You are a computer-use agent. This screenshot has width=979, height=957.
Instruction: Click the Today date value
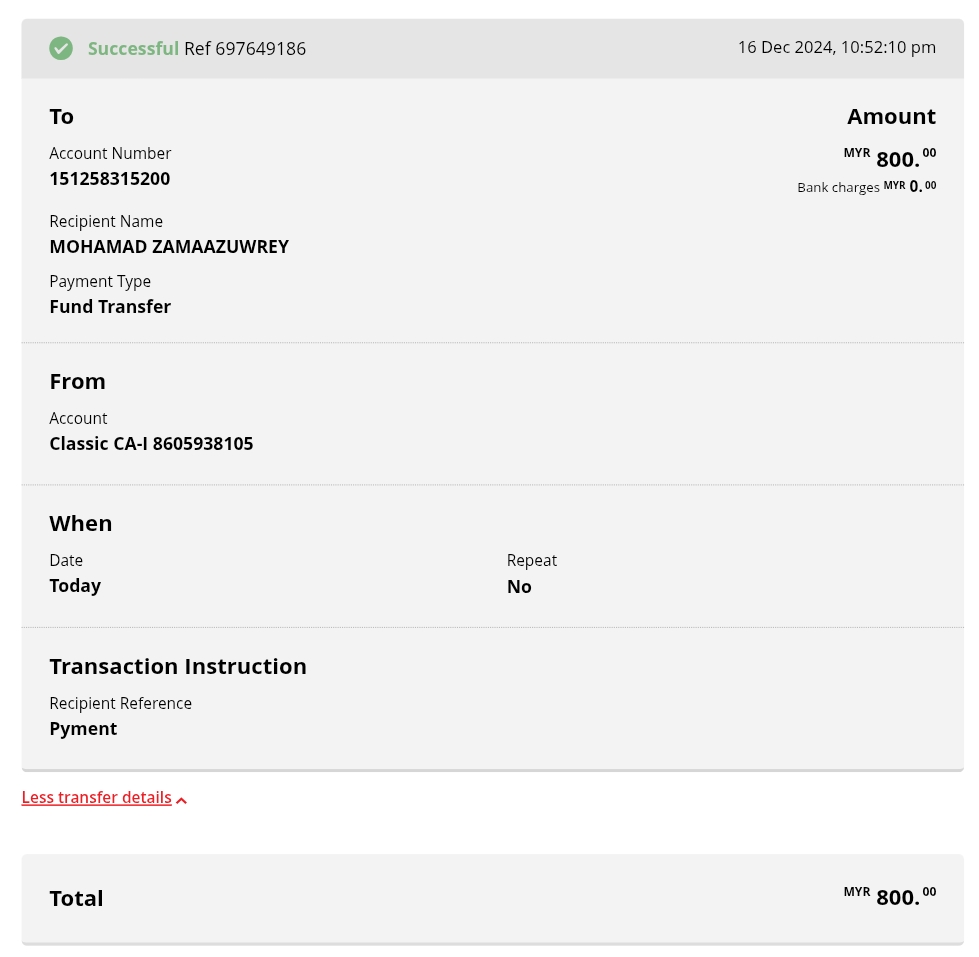tap(75, 585)
